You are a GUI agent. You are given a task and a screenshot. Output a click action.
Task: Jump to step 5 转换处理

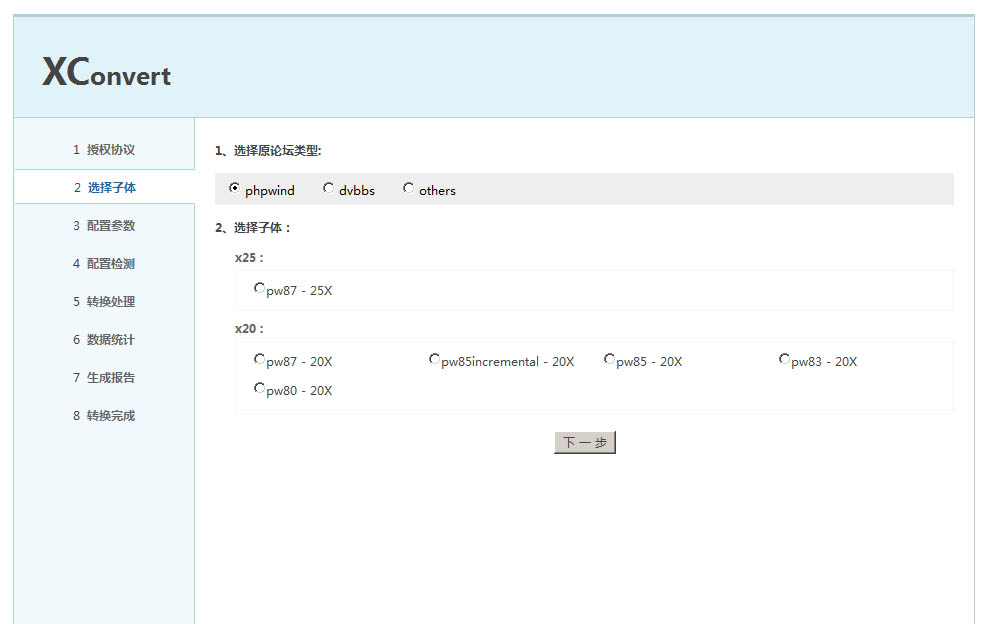coord(104,302)
